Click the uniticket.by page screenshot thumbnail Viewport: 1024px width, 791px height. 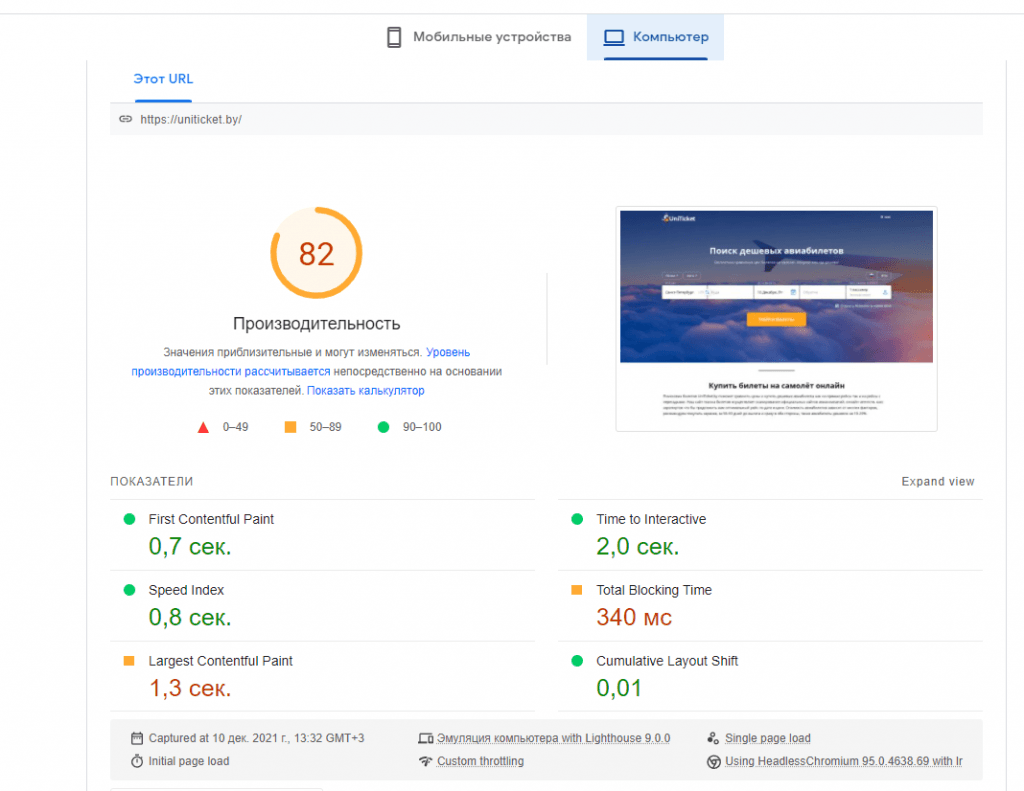776,319
